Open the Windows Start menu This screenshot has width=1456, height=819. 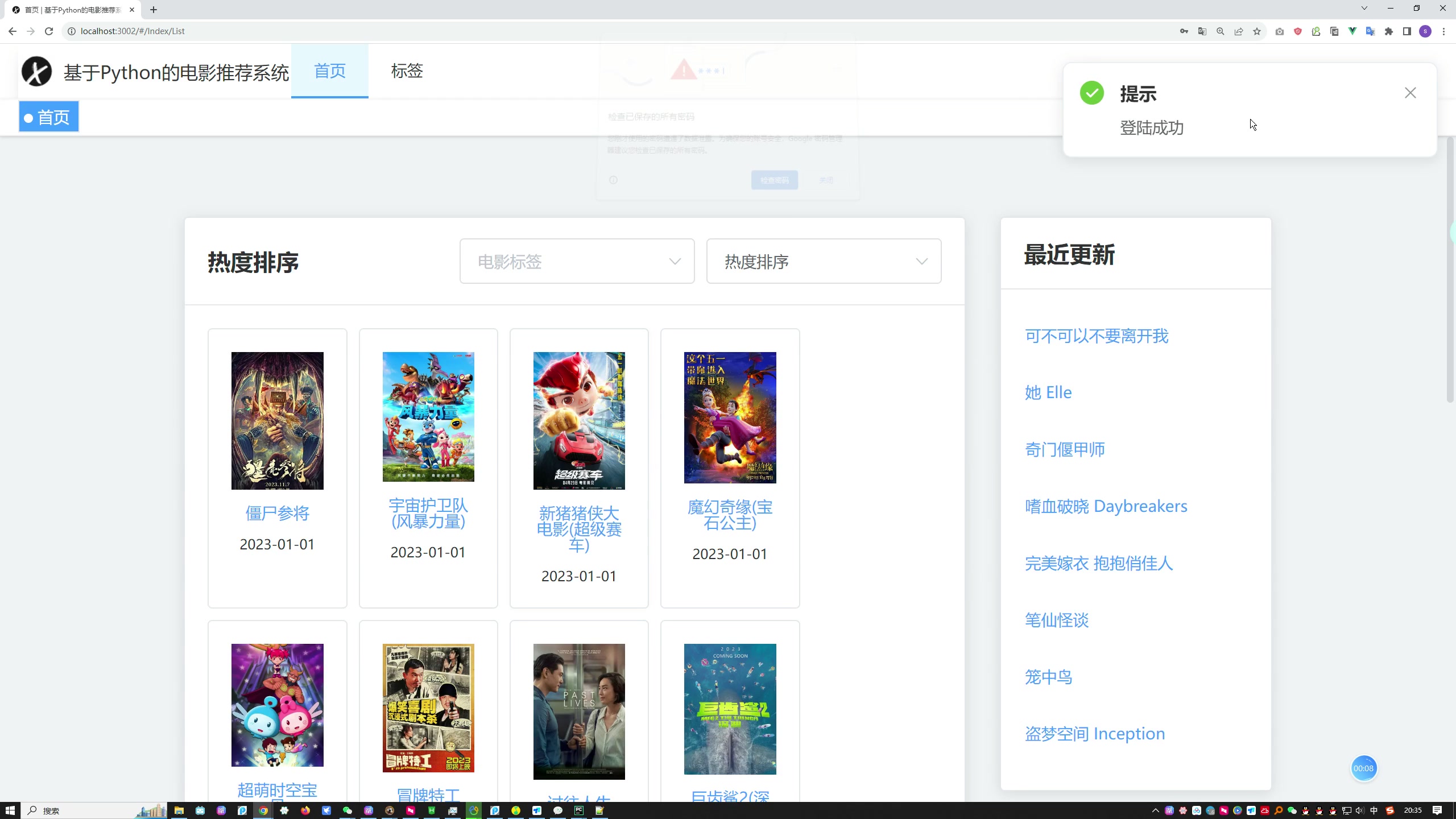point(10,810)
